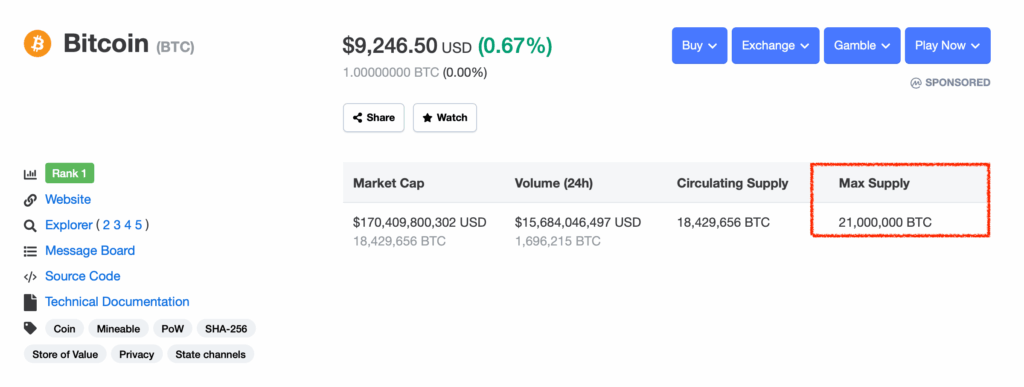
Task: Open the Website link
Action: 68,200
